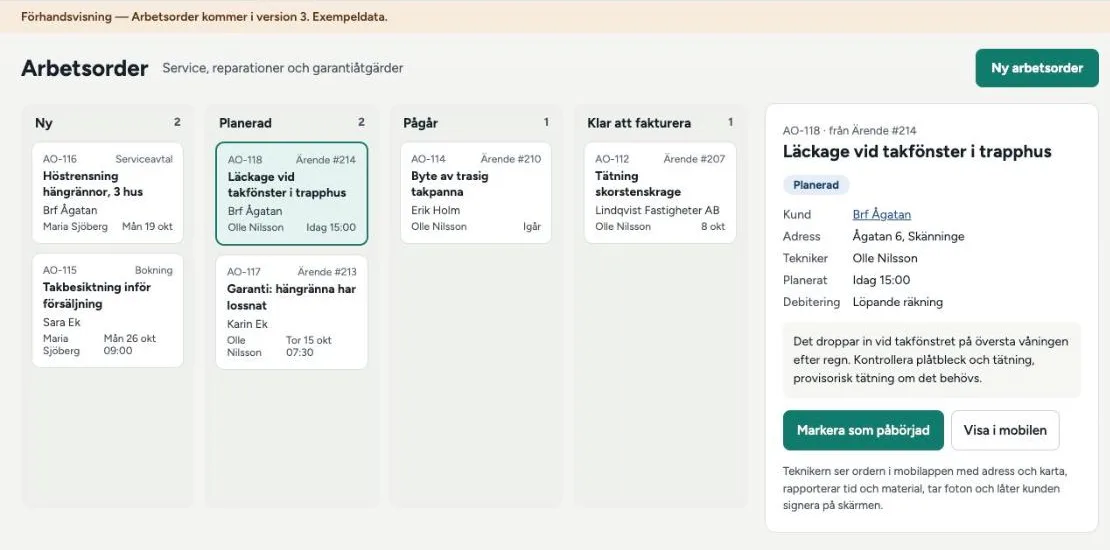
Task: Click the Bokning label on card AO-115
Action: pyautogui.click(x=154, y=270)
